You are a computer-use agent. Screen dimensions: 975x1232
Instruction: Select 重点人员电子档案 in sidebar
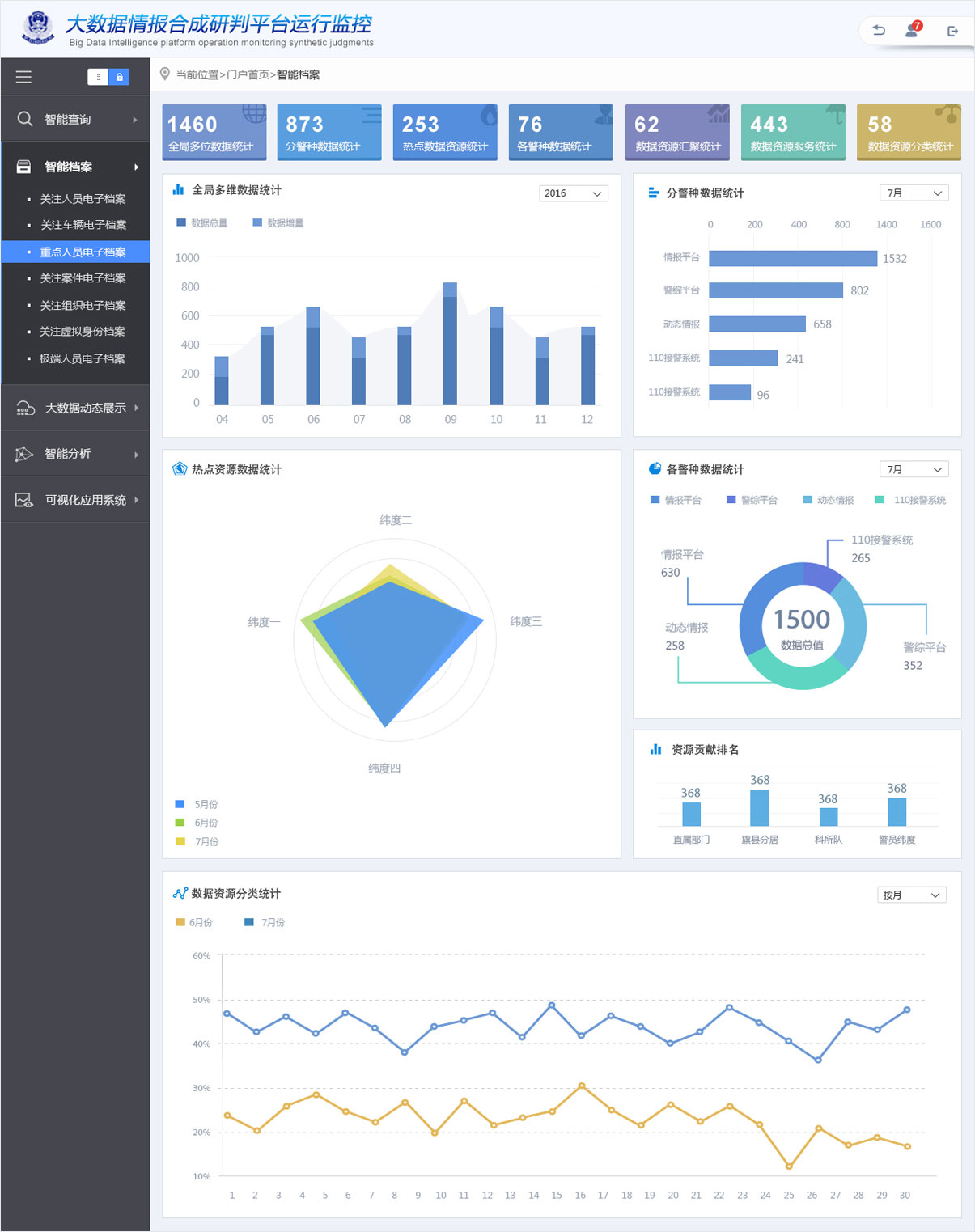click(83, 252)
